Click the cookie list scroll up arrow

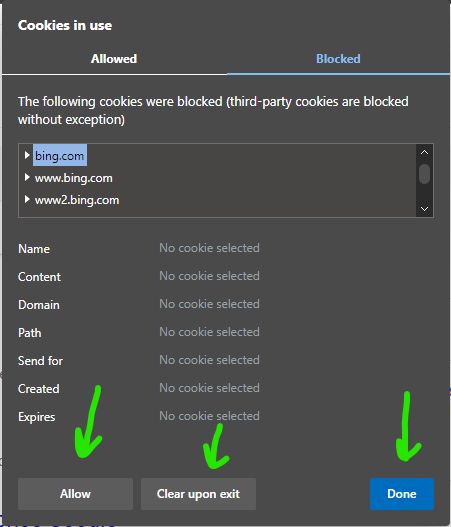pos(424,152)
